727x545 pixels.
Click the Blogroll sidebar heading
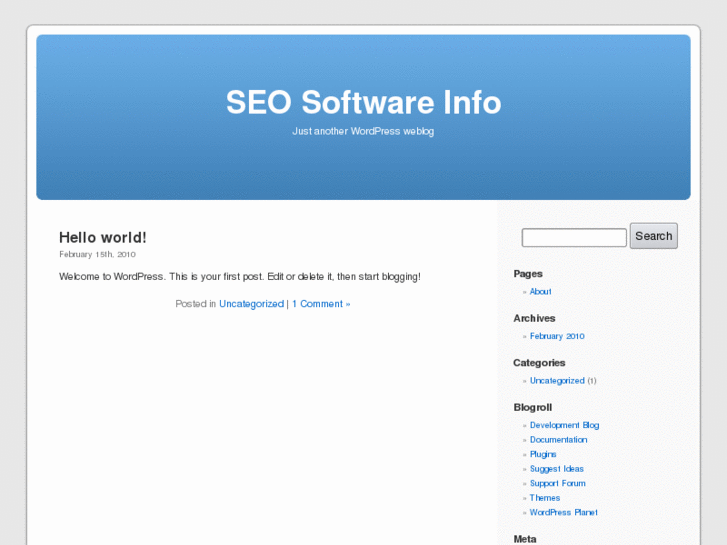pos(532,407)
